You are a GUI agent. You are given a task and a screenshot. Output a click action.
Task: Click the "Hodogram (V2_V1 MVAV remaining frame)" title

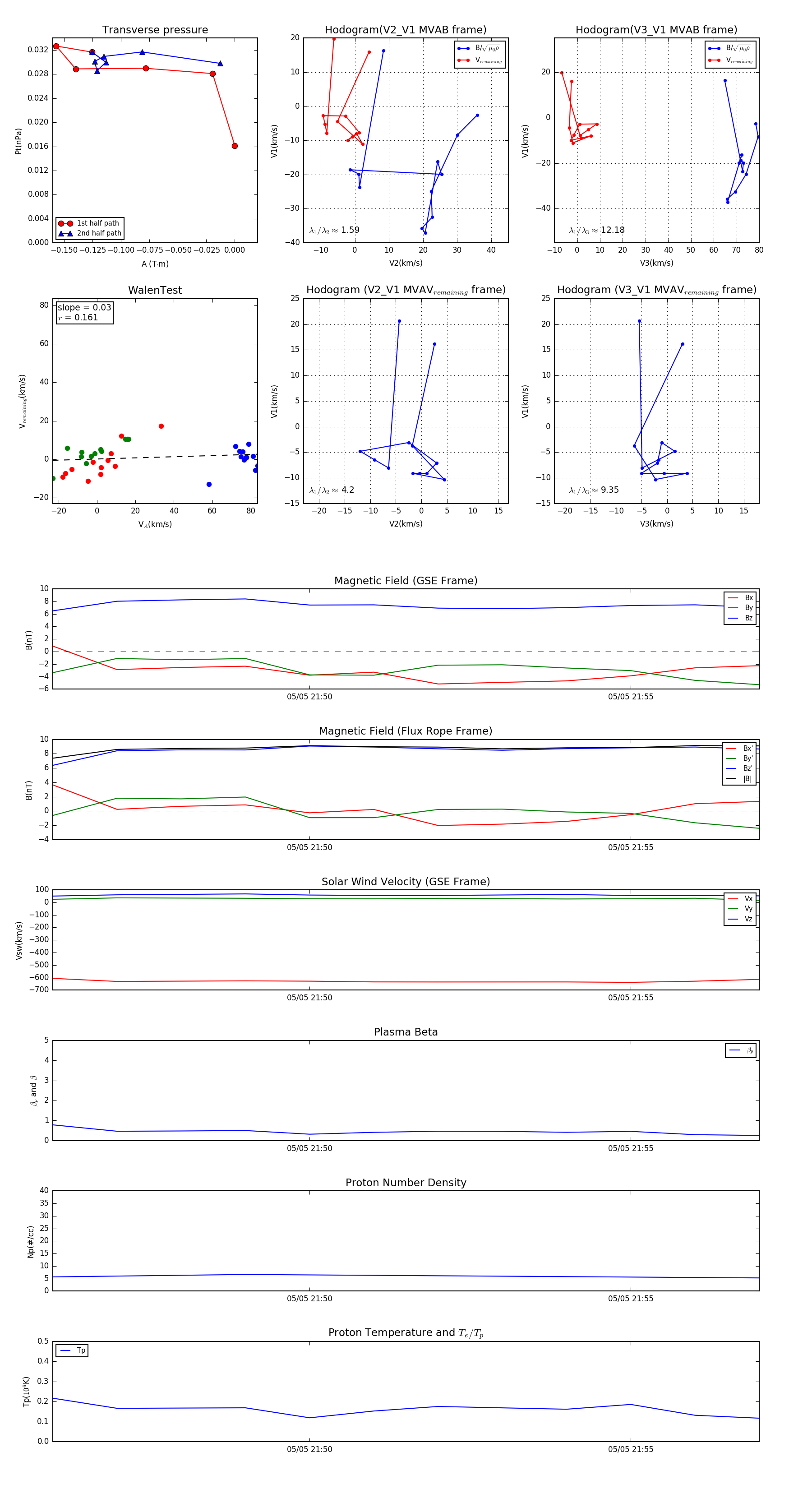406,290
